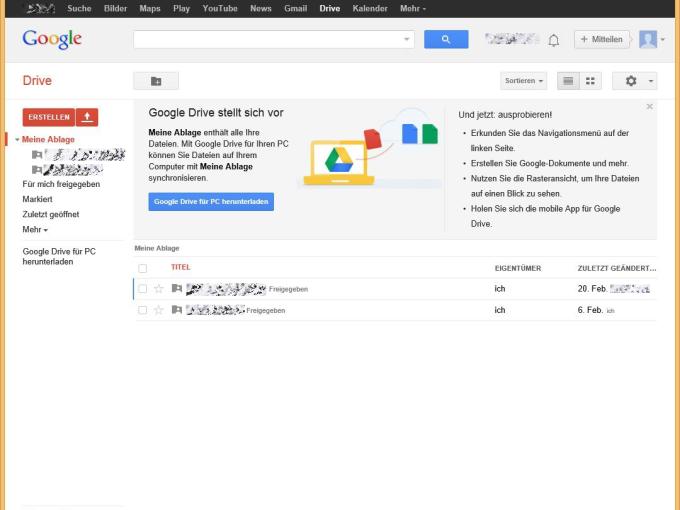Open Maps in the top bar

pos(150,9)
